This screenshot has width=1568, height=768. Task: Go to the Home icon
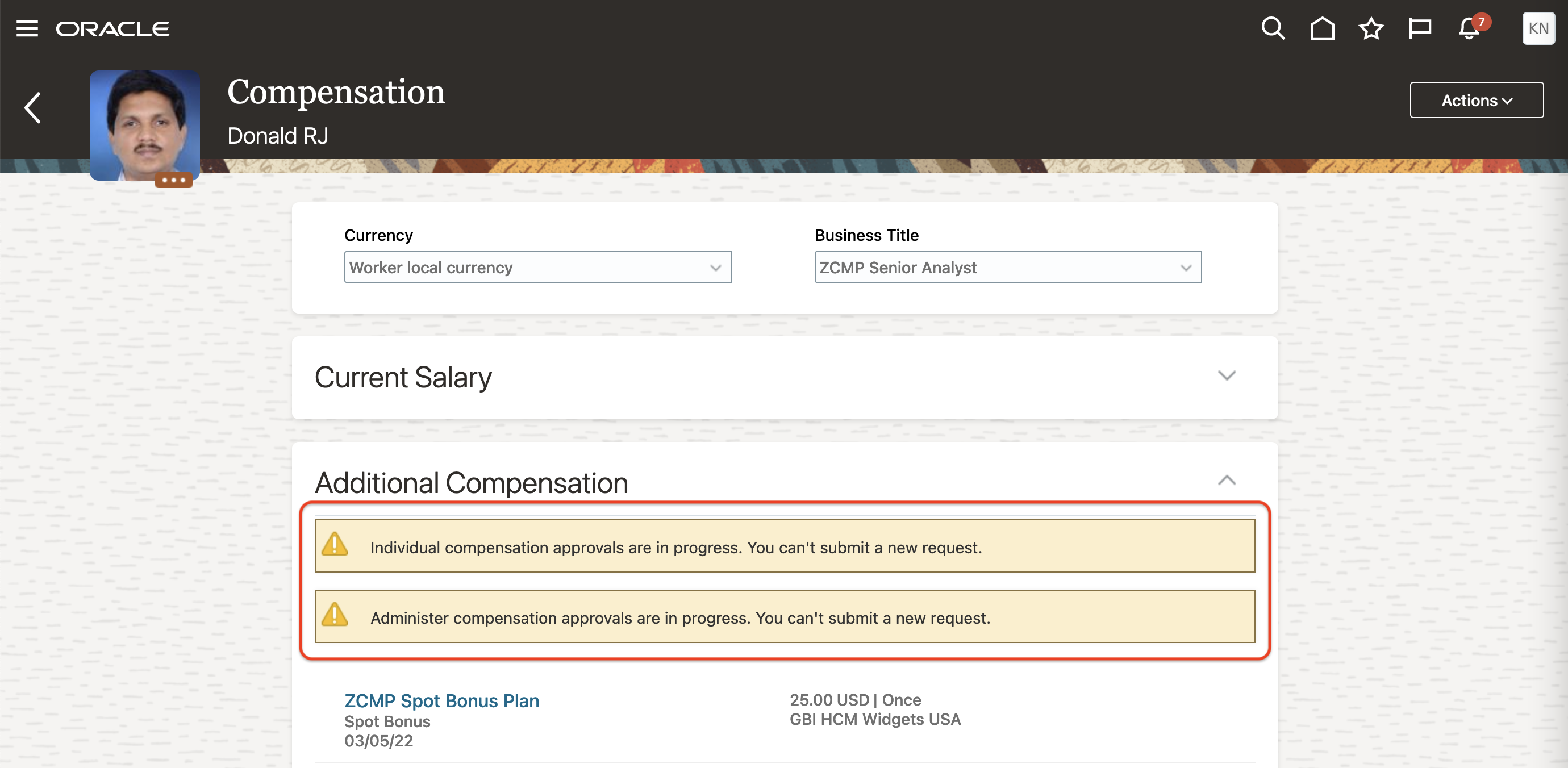coord(1322,28)
